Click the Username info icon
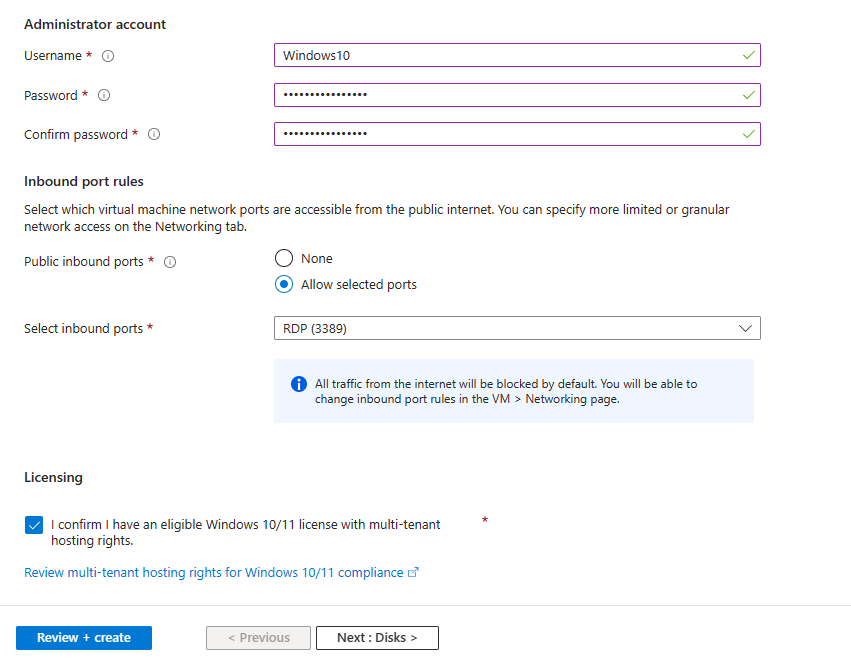Image resolution: width=851 pixels, height=666 pixels. click(x=108, y=56)
